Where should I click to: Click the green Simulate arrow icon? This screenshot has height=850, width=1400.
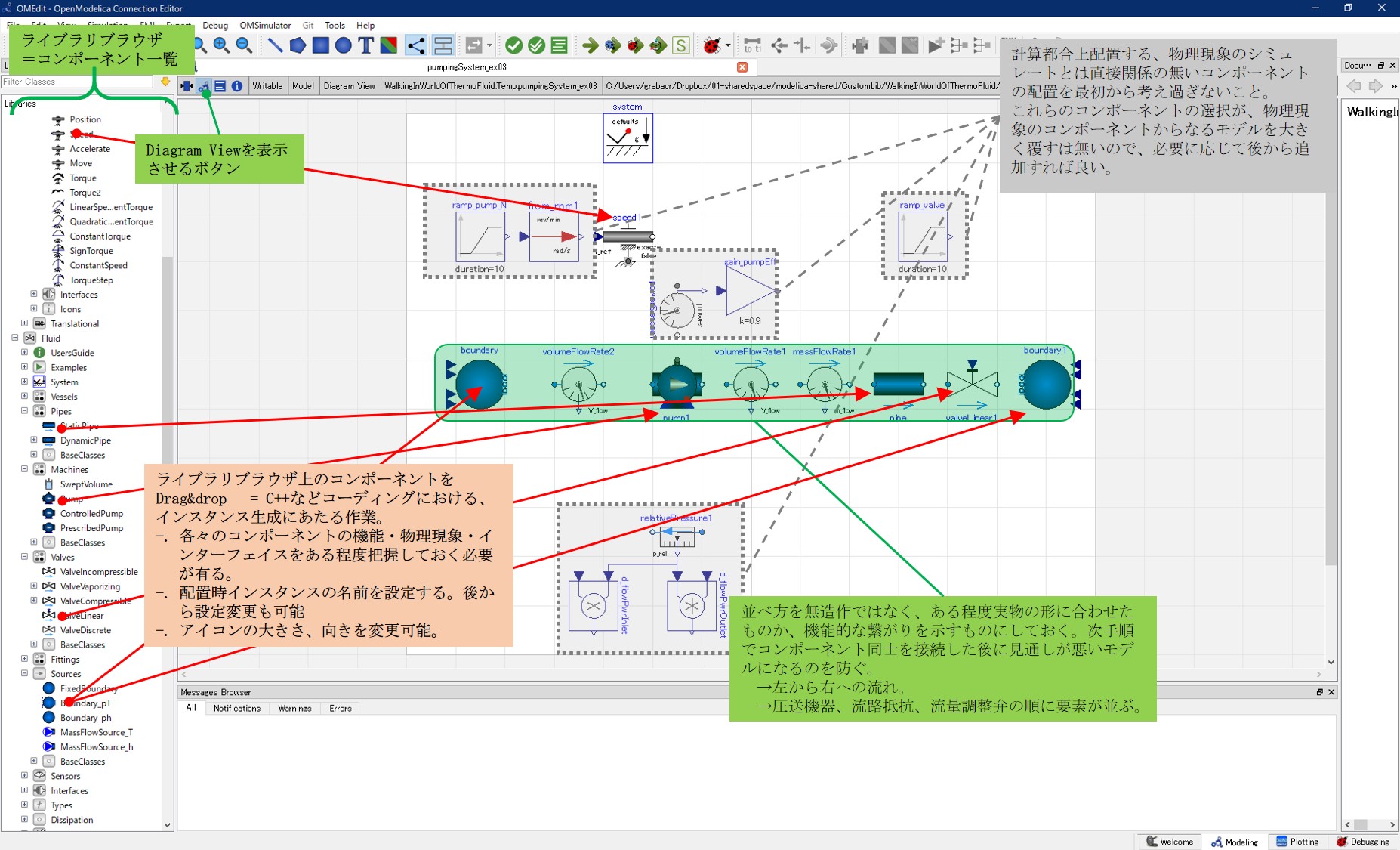click(x=591, y=45)
